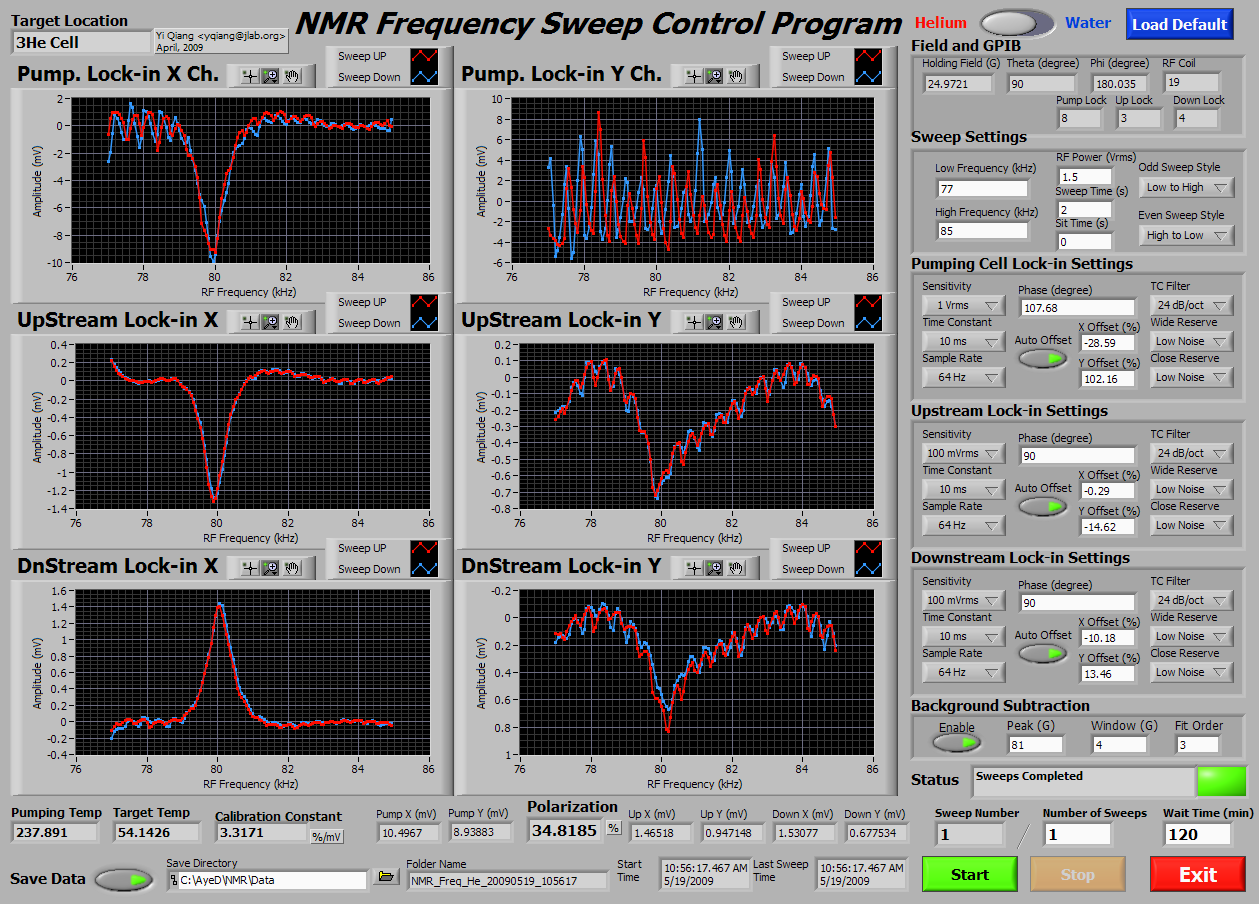Click Background Subtraction Peak (G) field
The image size is (1259, 904).
(1035, 744)
